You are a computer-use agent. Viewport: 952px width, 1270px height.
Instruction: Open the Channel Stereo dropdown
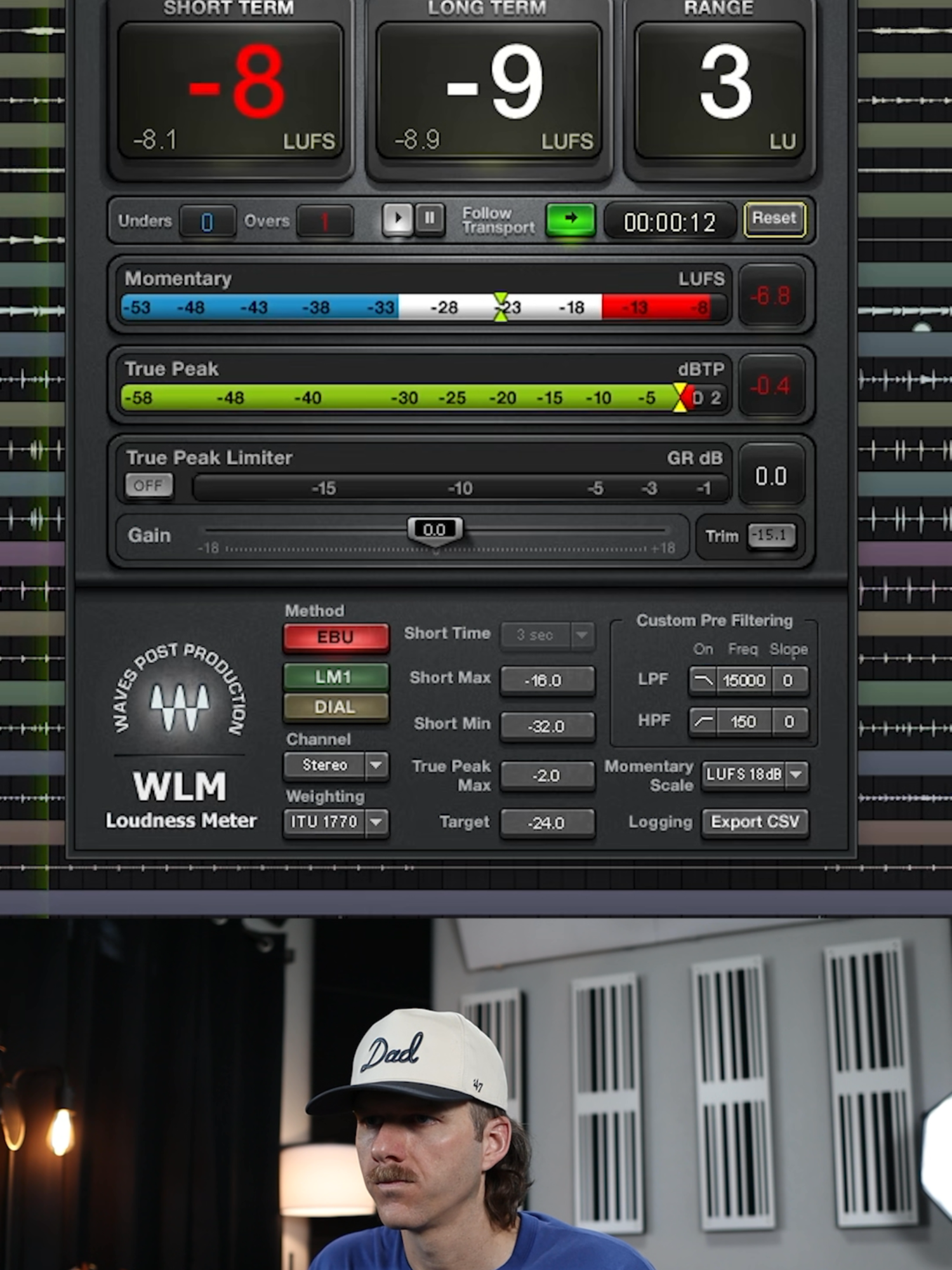pos(336,765)
